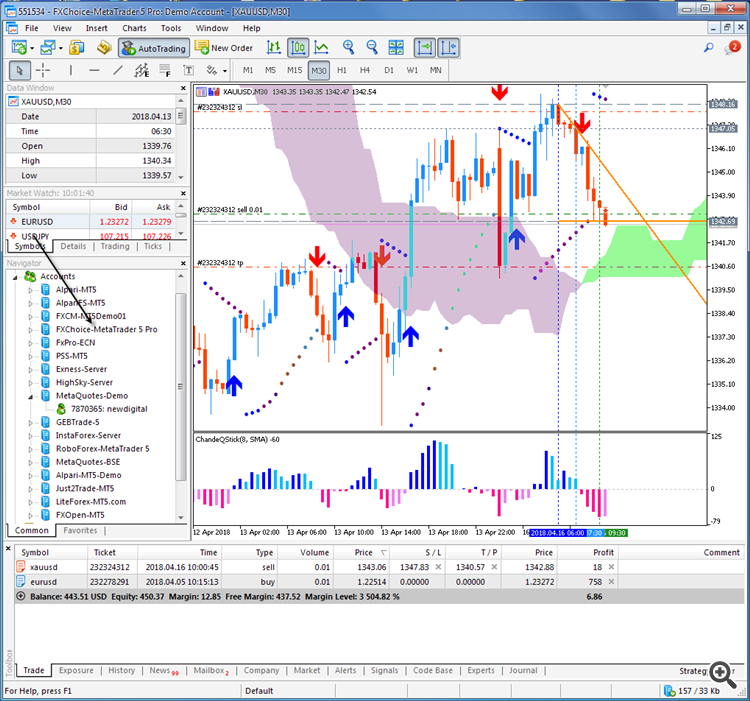Switch to Market Watch Details tab
750x701 pixels.
coord(73,246)
